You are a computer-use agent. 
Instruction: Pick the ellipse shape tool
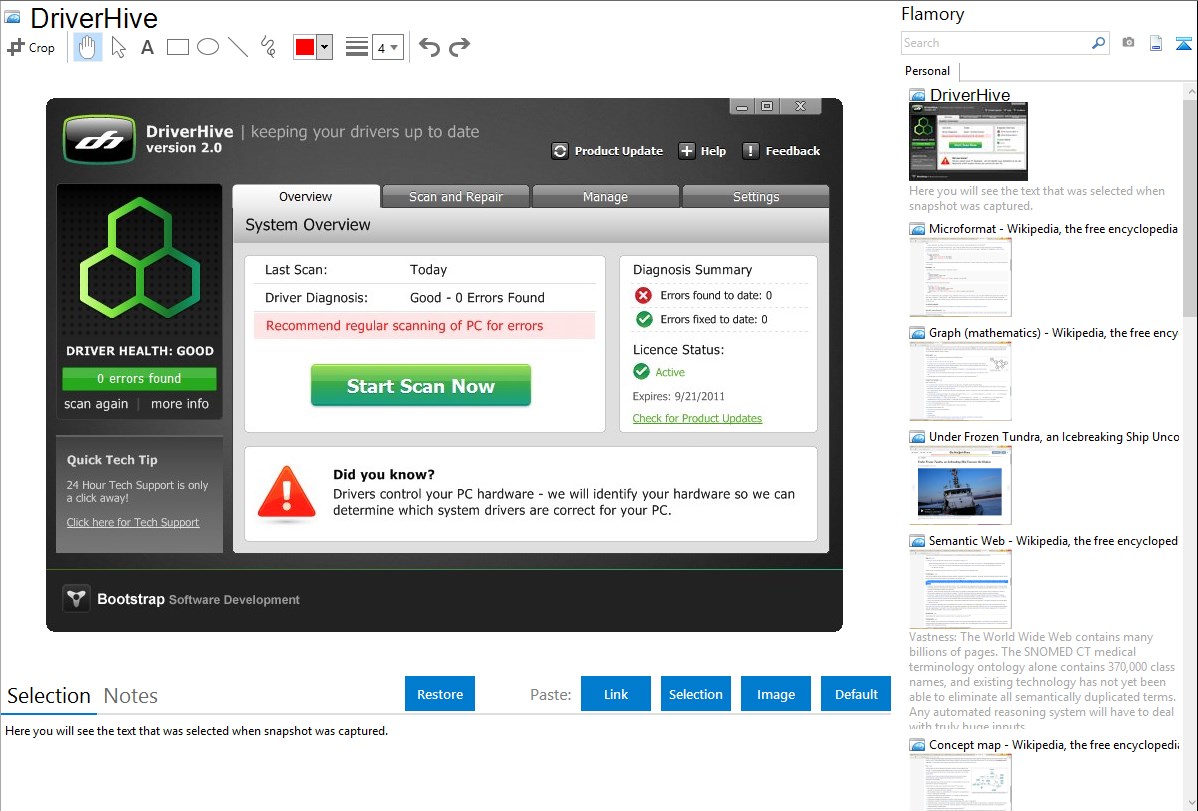[x=208, y=47]
